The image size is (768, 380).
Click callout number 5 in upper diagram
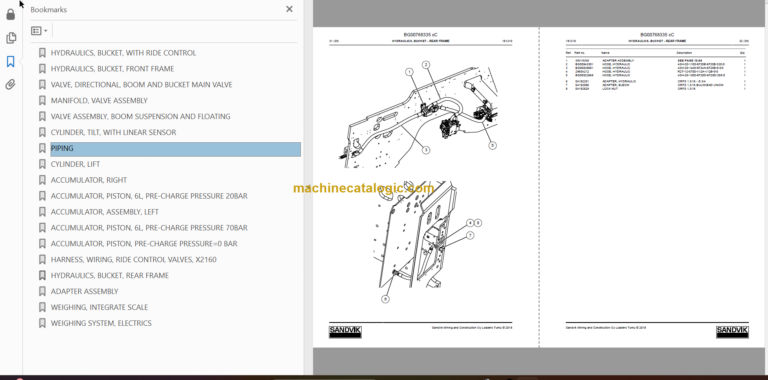(492, 145)
